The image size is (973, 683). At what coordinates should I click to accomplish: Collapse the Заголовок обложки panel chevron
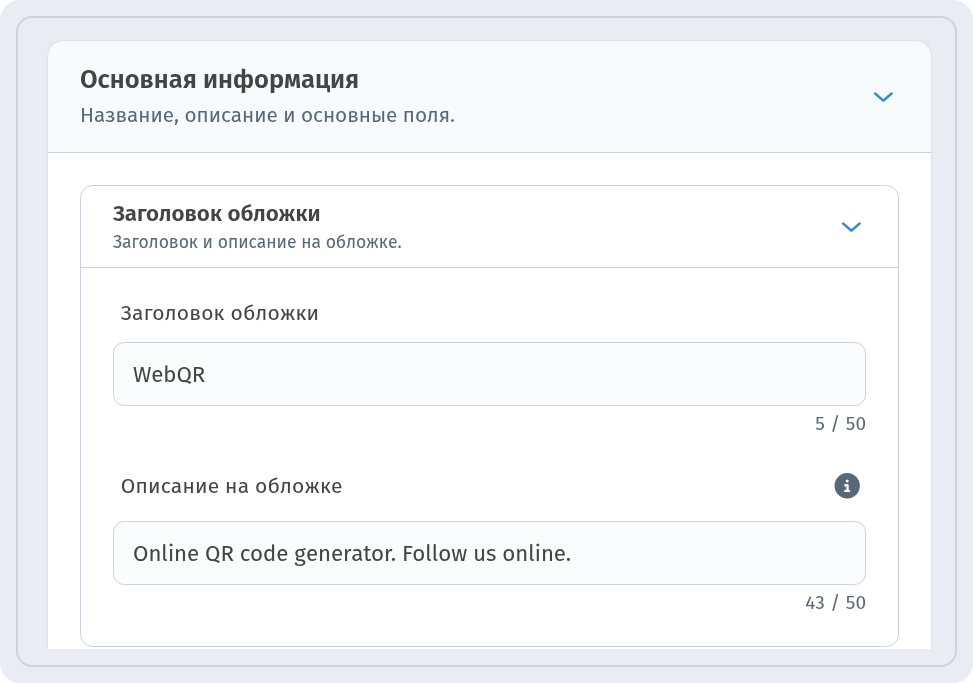tap(851, 227)
